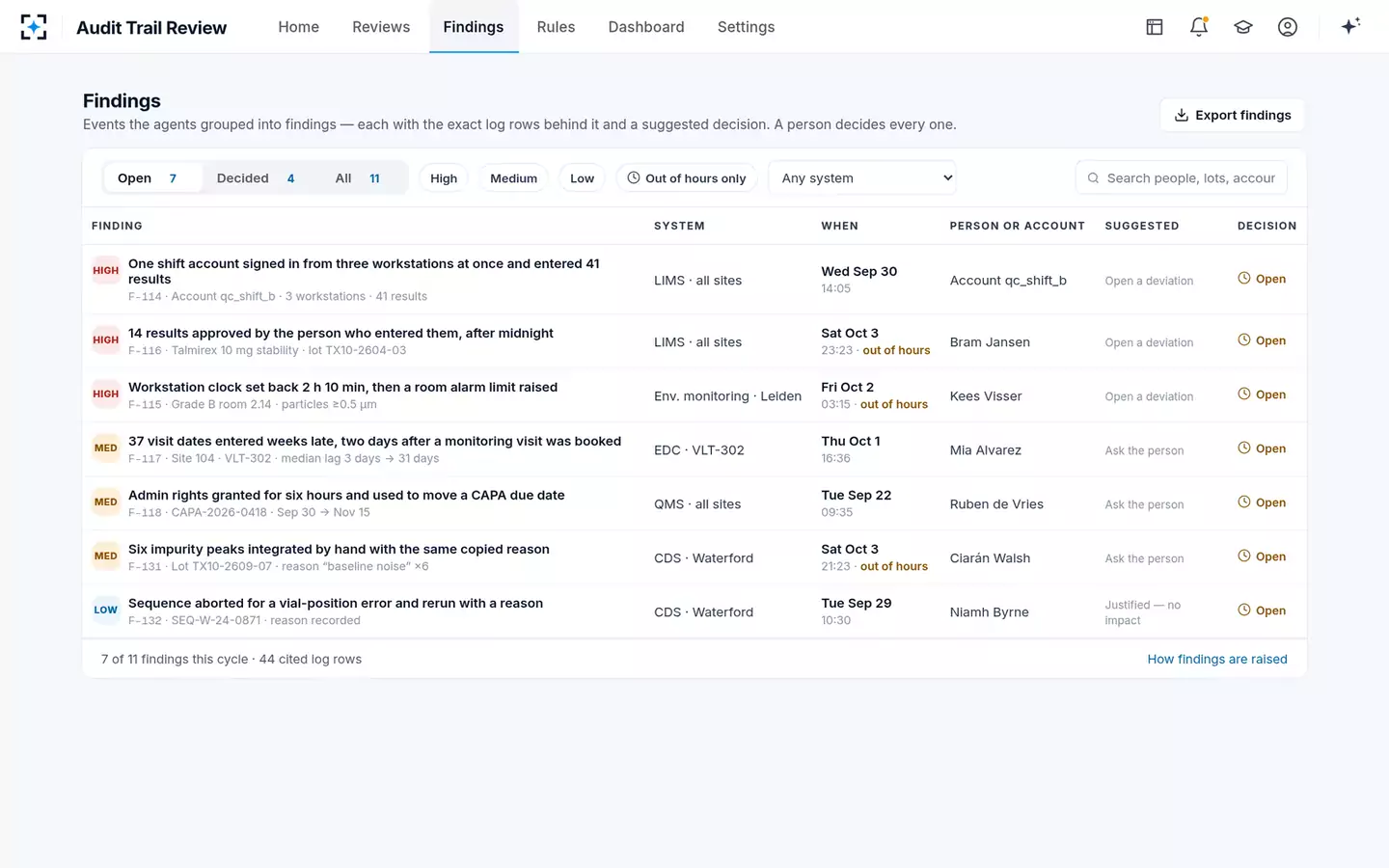Image resolution: width=1389 pixels, height=868 pixels.
Task: Click the DECISION column header
Action: (1266, 226)
